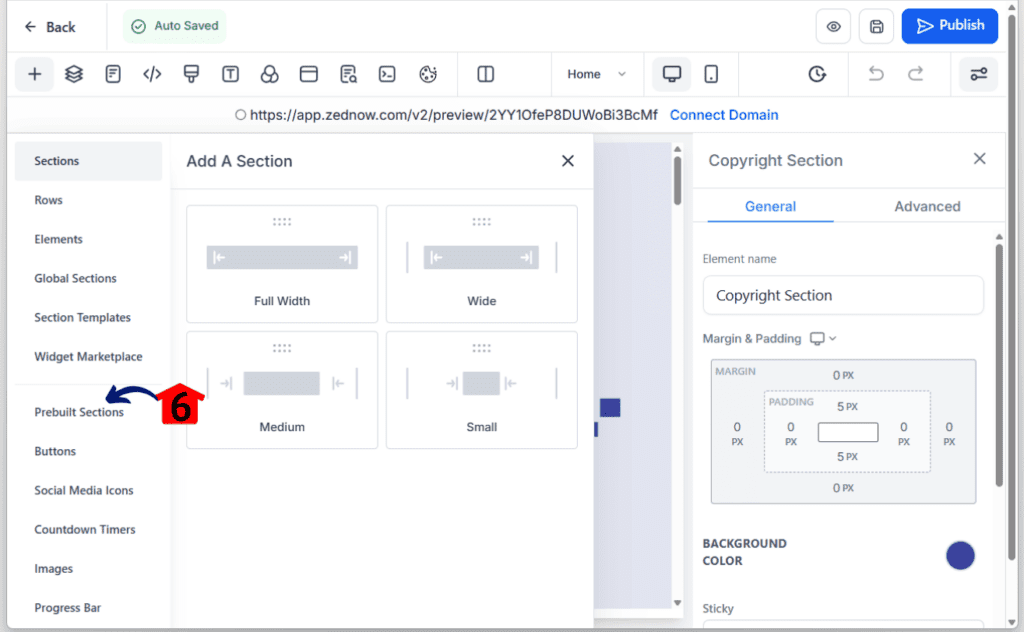Open the custom code icon

coord(152,74)
